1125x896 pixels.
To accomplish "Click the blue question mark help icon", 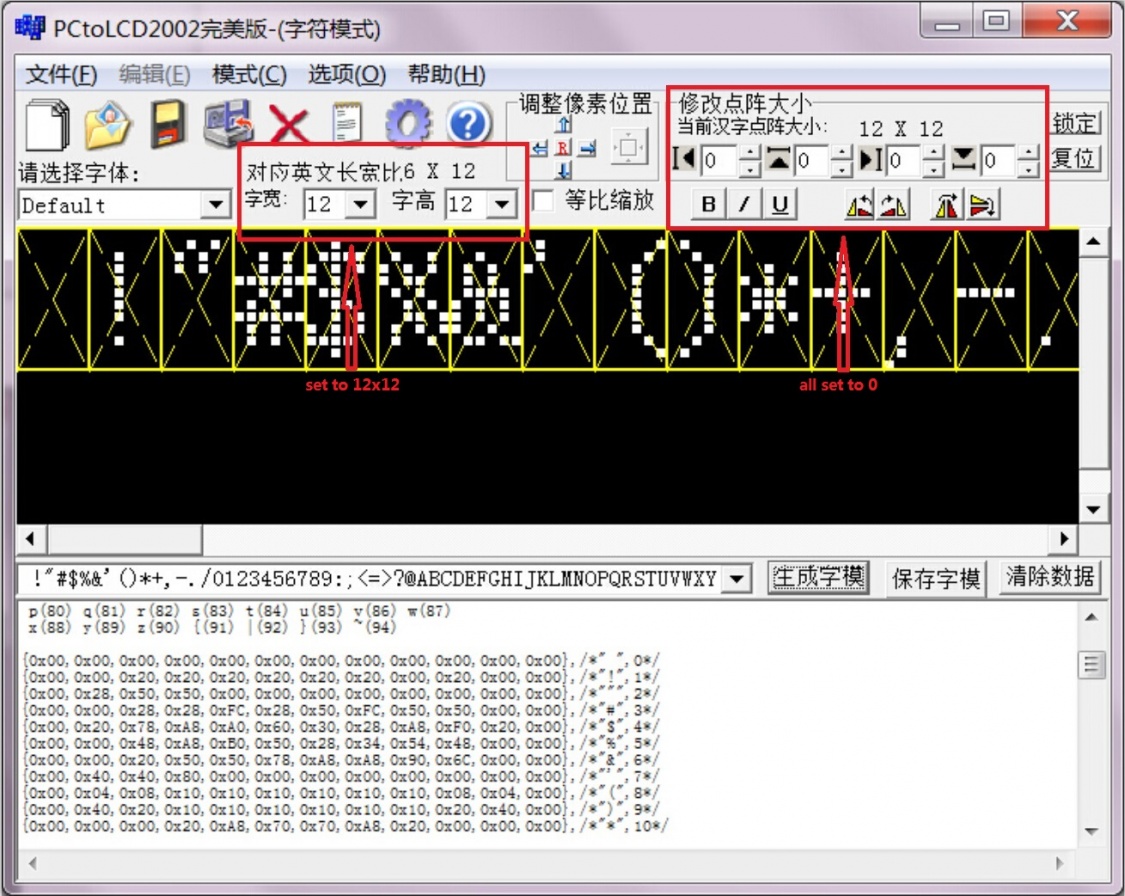I will coord(468,125).
